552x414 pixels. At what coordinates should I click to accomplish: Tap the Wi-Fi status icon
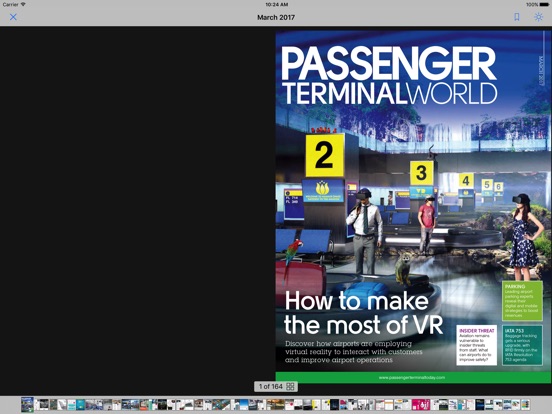[x=23, y=4]
